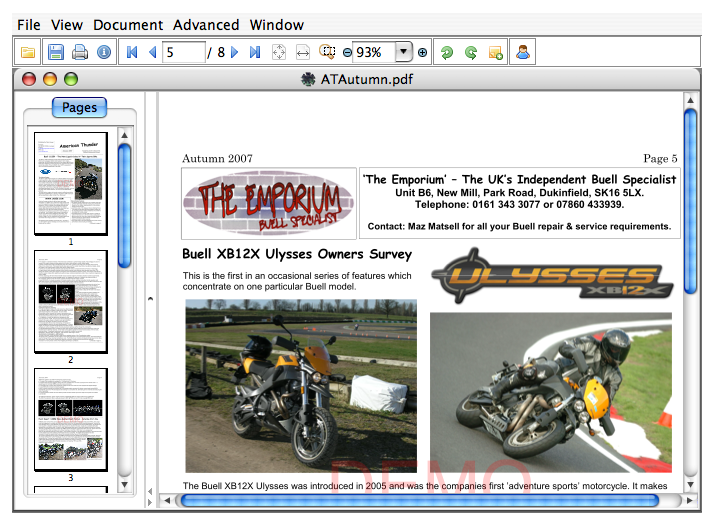Click the zoom field showing 93%
Screen dimensions: 717x526
374,52
